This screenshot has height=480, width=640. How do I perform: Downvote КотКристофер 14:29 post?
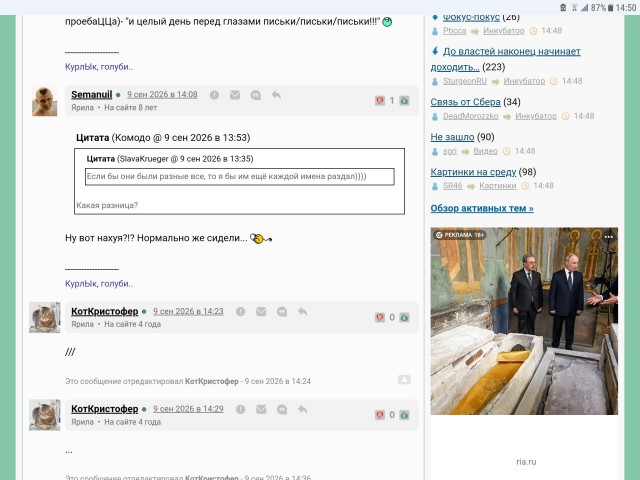pos(380,415)
